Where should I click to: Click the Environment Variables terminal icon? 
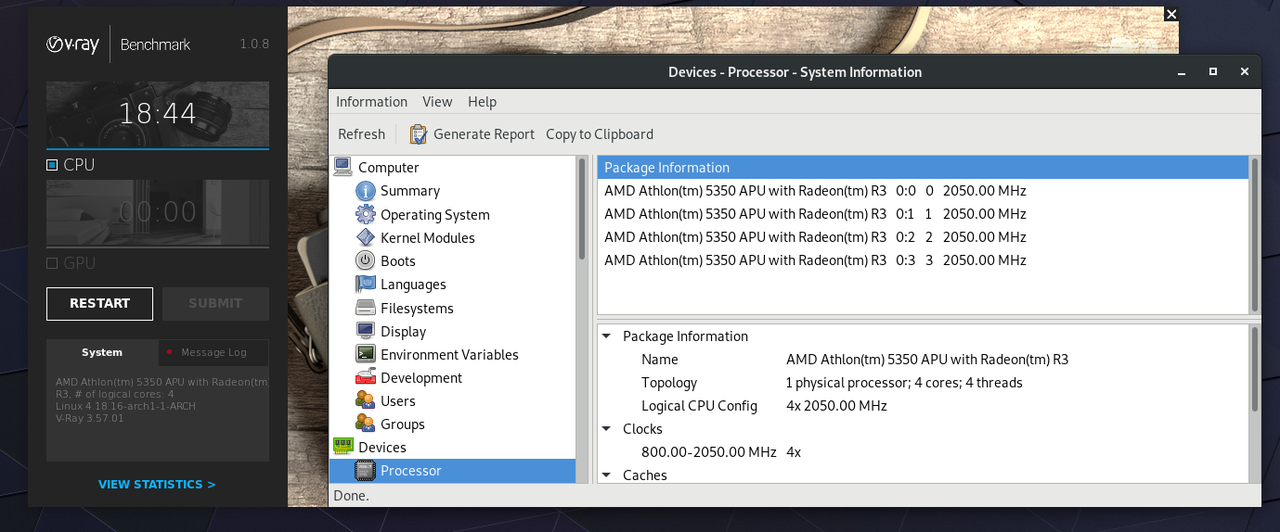365,354
